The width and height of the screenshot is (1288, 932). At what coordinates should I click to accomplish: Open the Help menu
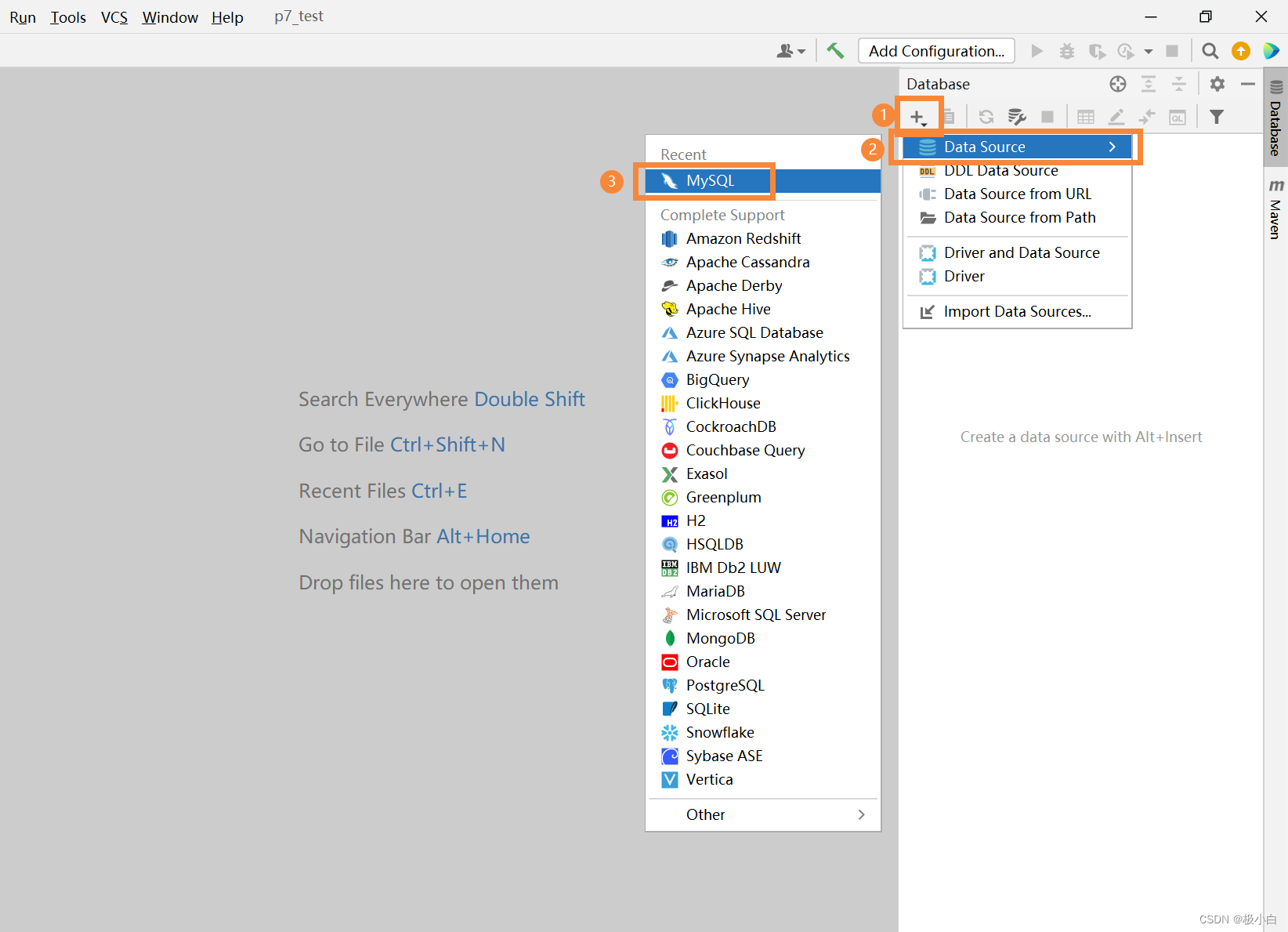point(227,16)
